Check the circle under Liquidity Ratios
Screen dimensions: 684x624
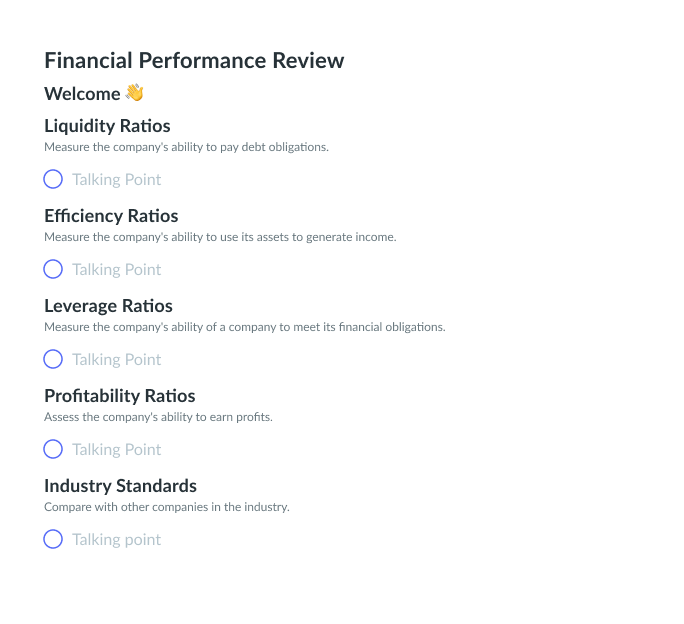tap(53, 179)
